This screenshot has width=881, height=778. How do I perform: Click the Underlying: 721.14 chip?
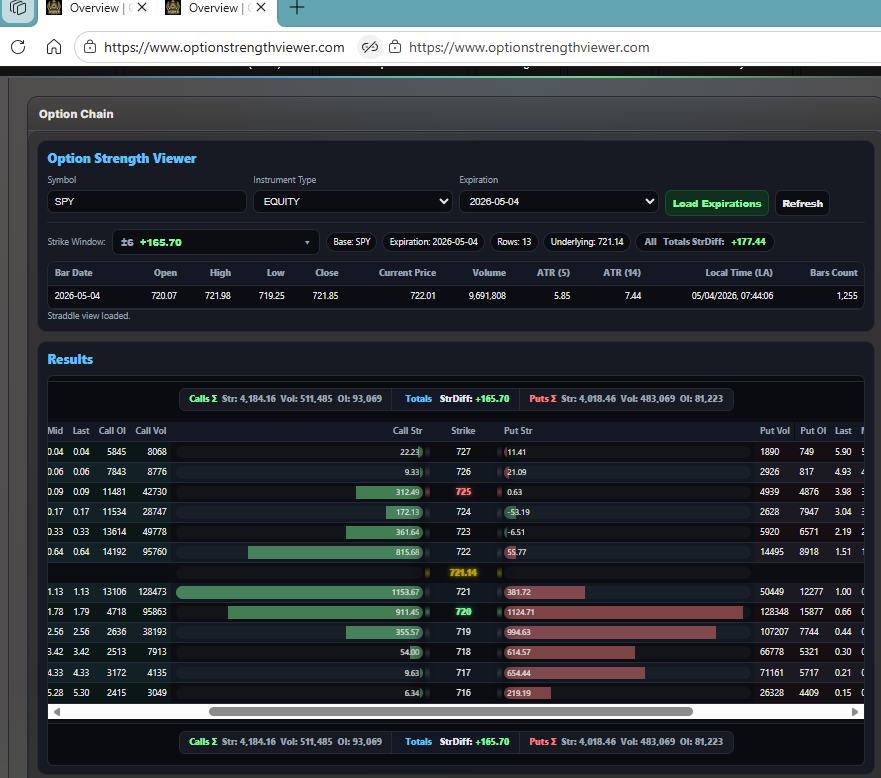587,242
